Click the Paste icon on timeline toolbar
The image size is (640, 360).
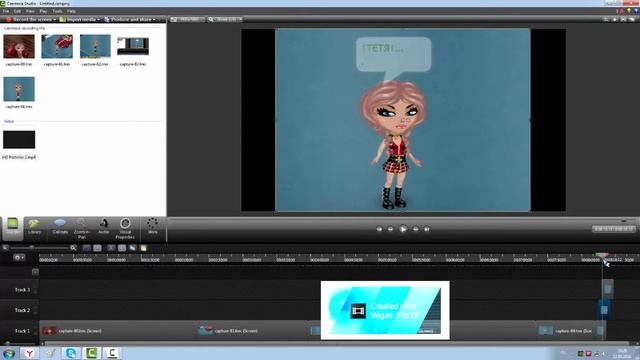coord(143,248)
